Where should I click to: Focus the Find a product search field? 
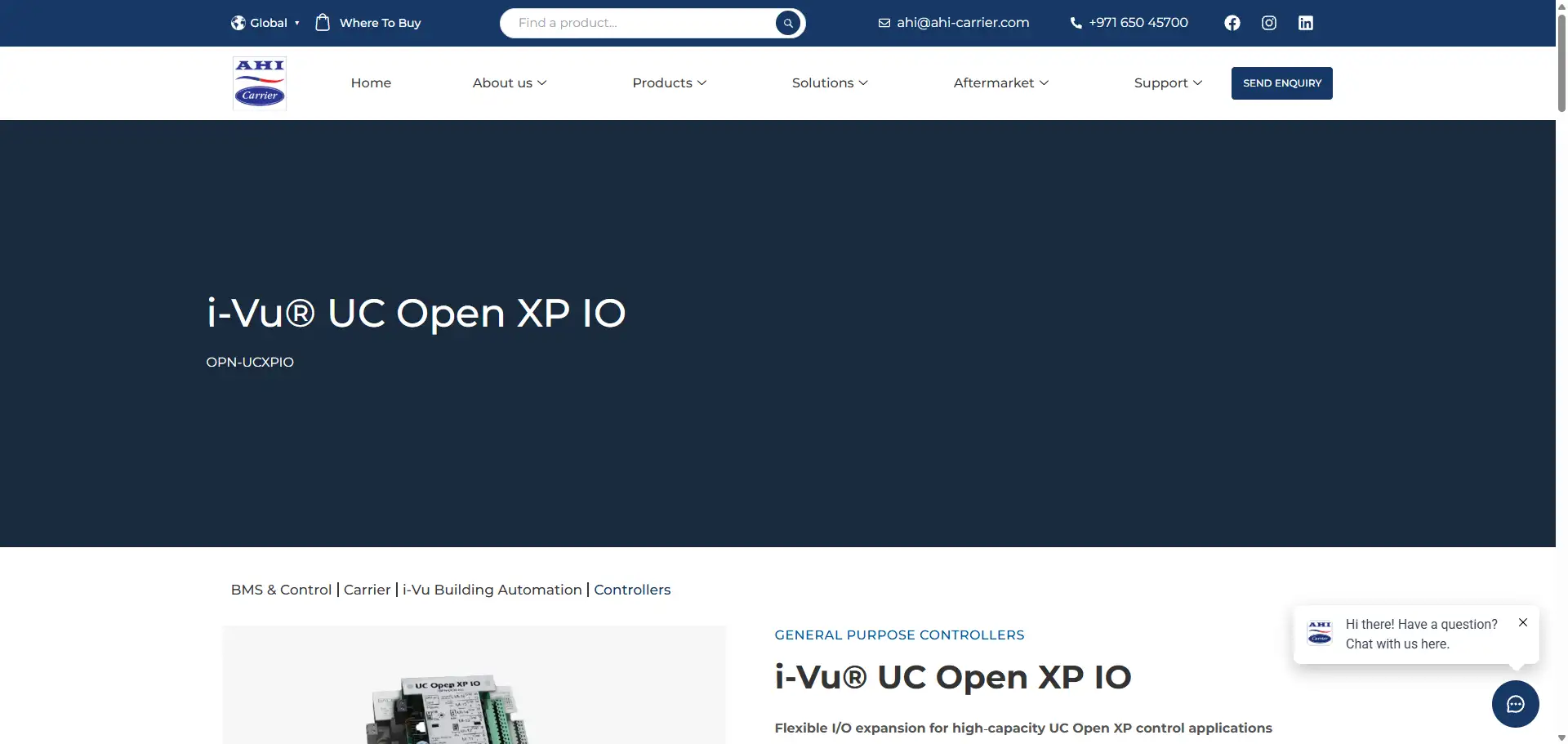[x=637, y=23]
